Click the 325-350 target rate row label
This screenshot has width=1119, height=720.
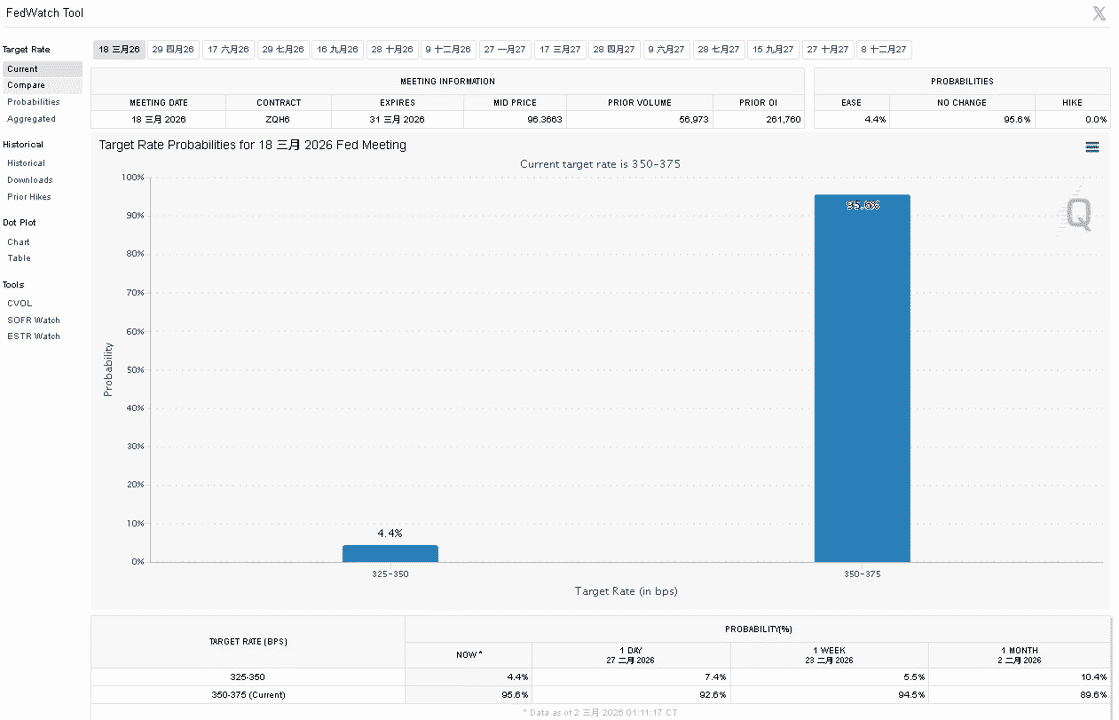[248, 677]
